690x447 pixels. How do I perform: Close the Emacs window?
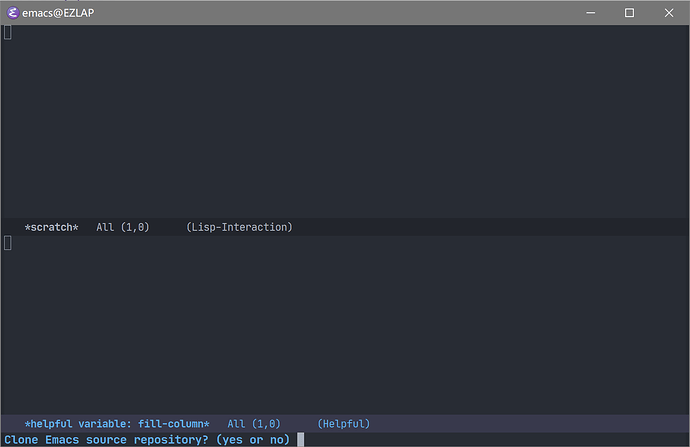click(669, 13)
